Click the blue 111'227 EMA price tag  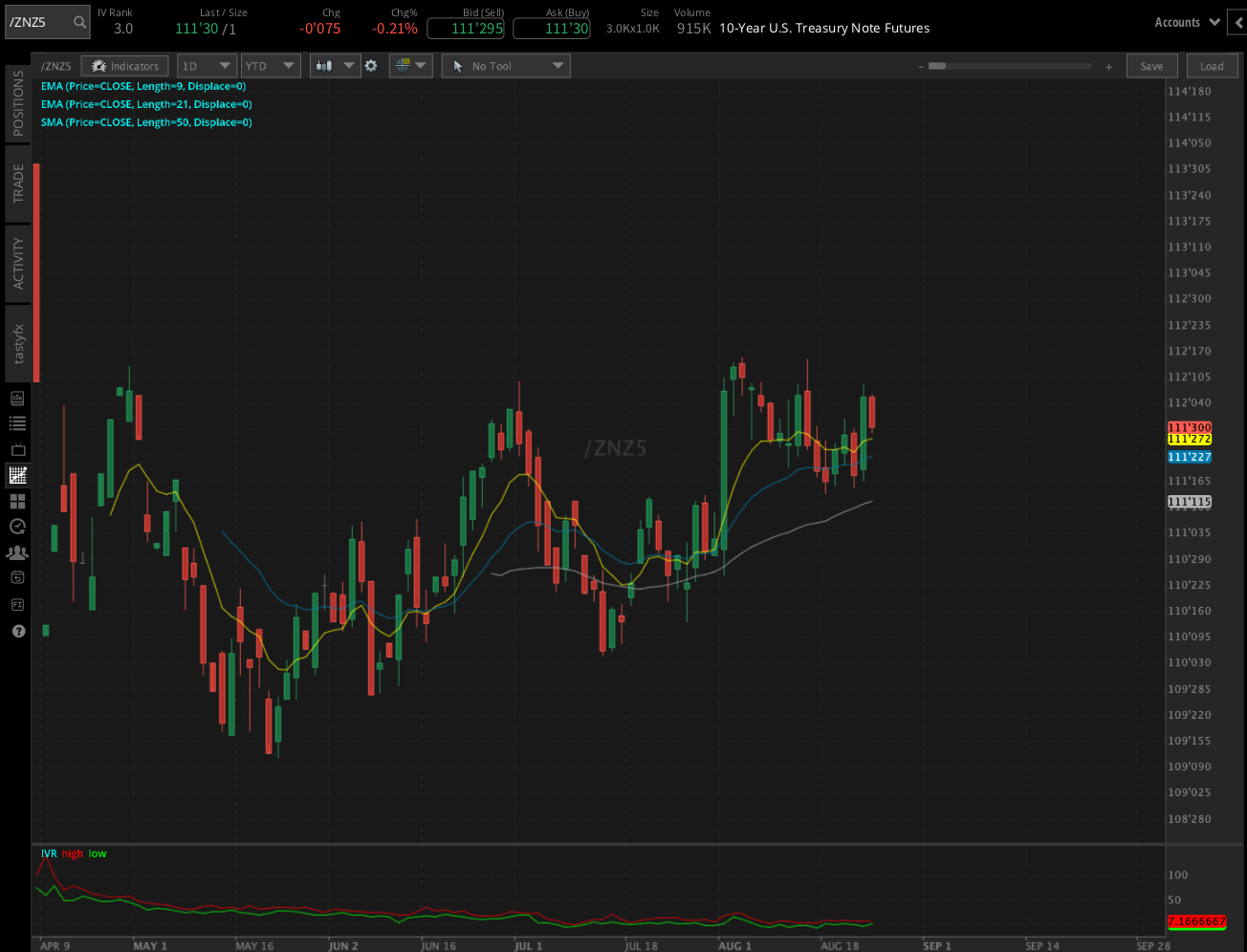pos(1190,457)
